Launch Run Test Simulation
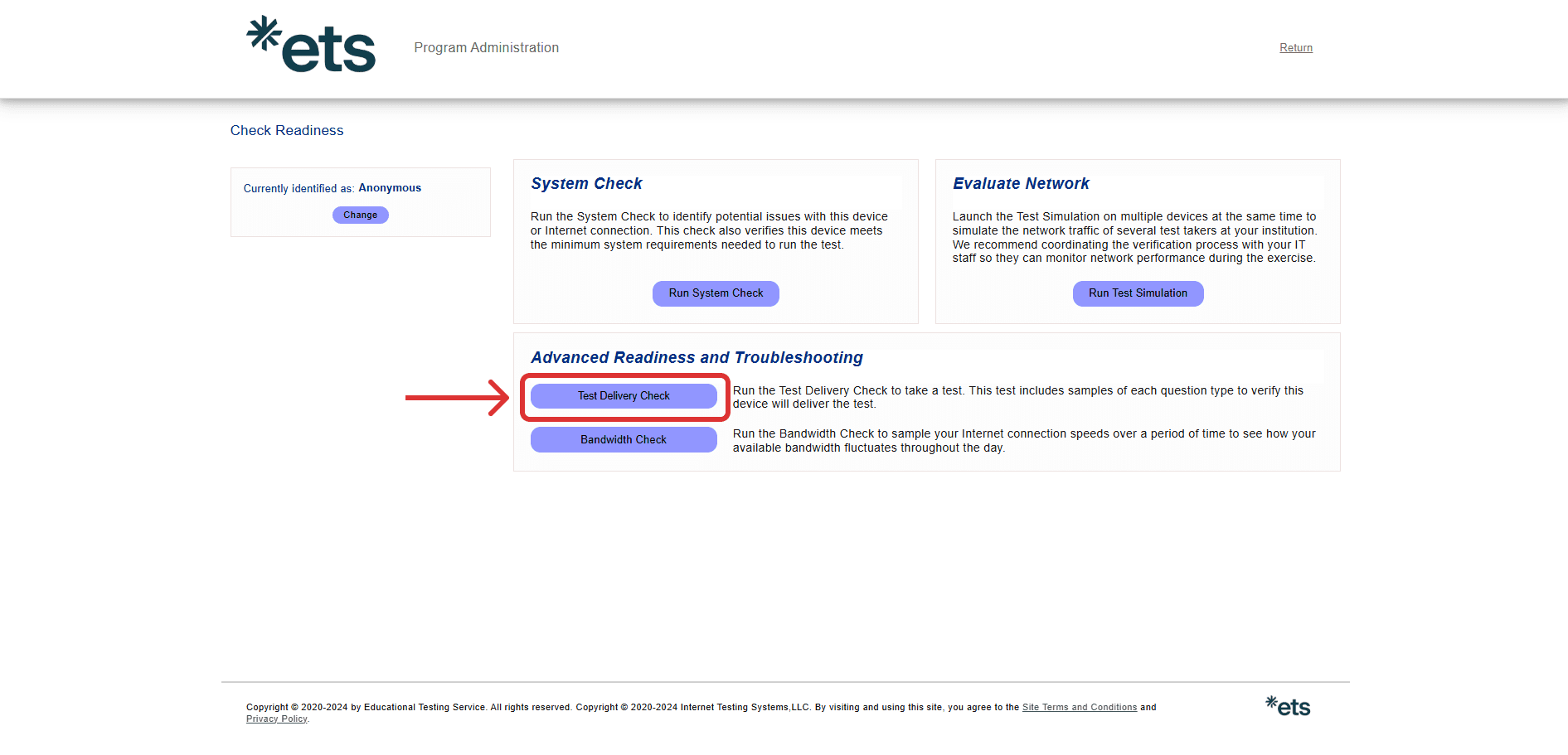The width and height of the screenshot is (1568, 755). click(1138, 293)
